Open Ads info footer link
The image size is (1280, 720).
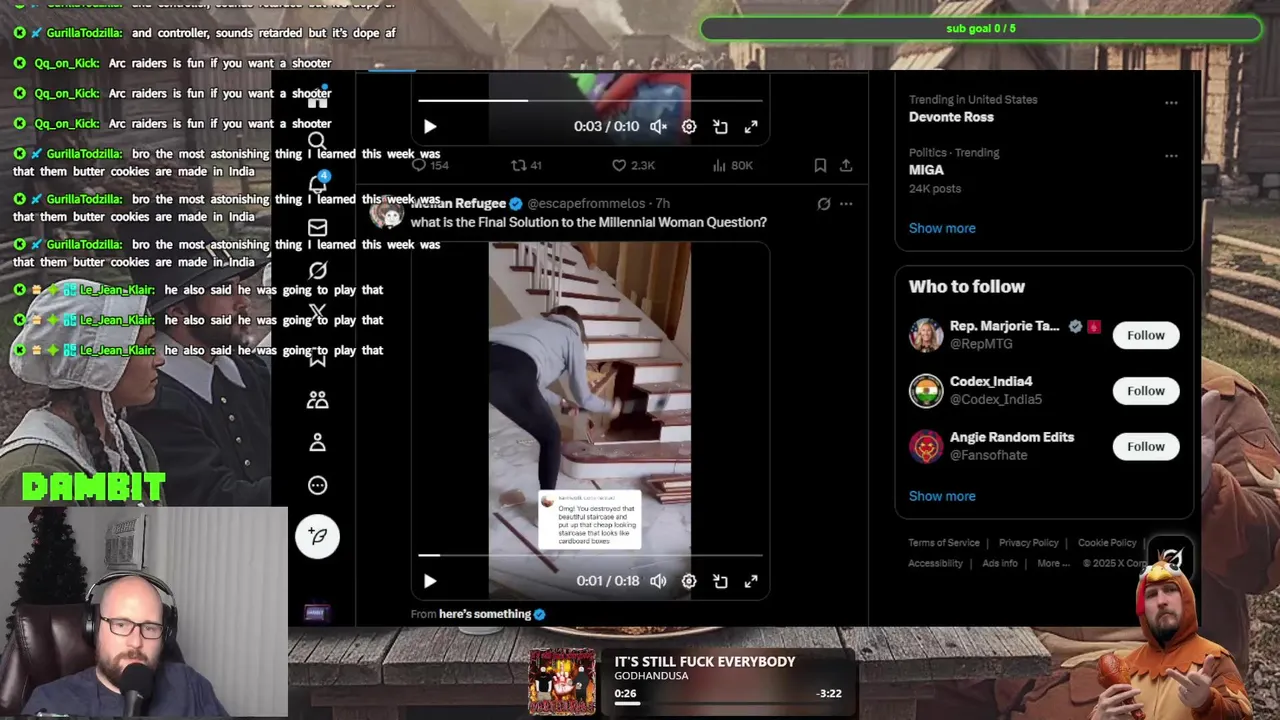(1000, 563)
